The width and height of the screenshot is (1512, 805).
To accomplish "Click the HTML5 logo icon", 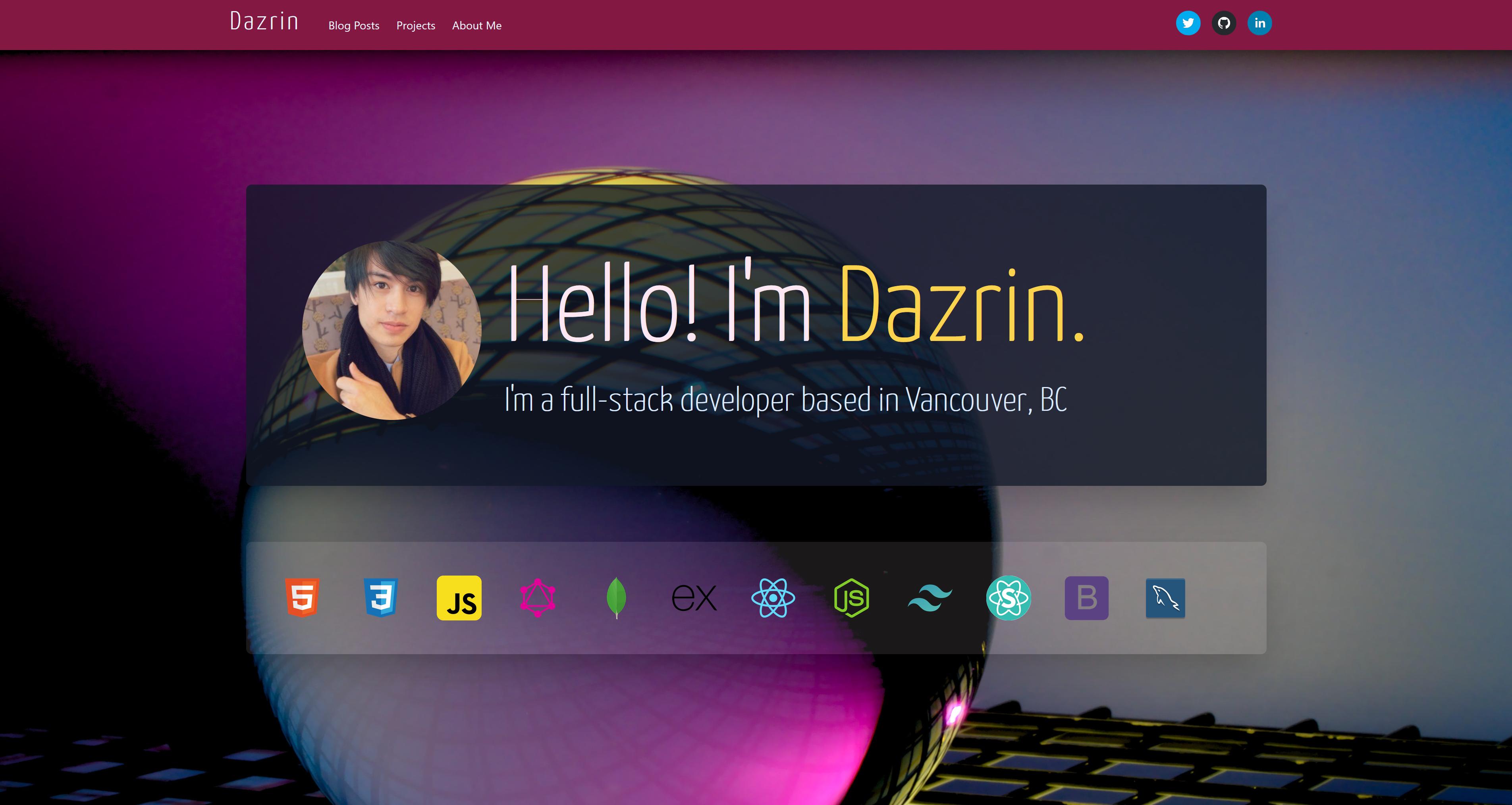I will (302, 598).
